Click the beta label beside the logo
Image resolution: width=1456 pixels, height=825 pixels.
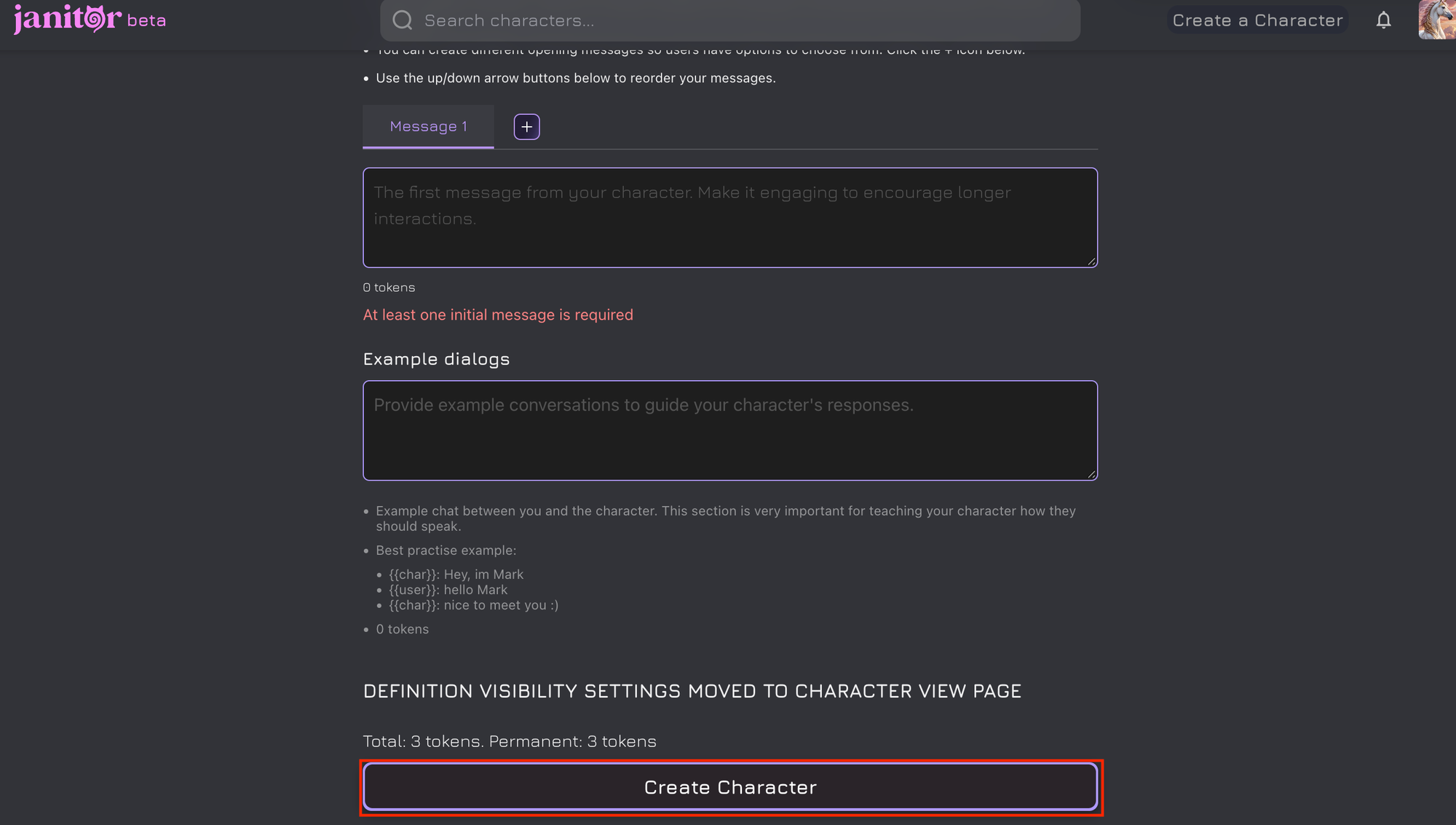[146, 20]
